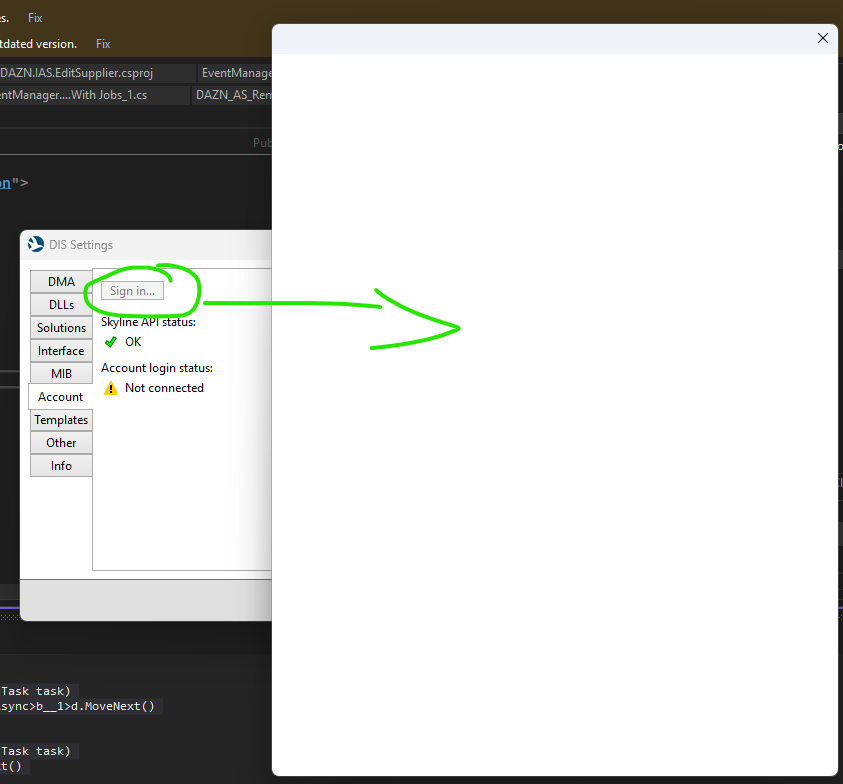Open the MIB tab
This screenshot has width=843, height=784.
point(61,374)
